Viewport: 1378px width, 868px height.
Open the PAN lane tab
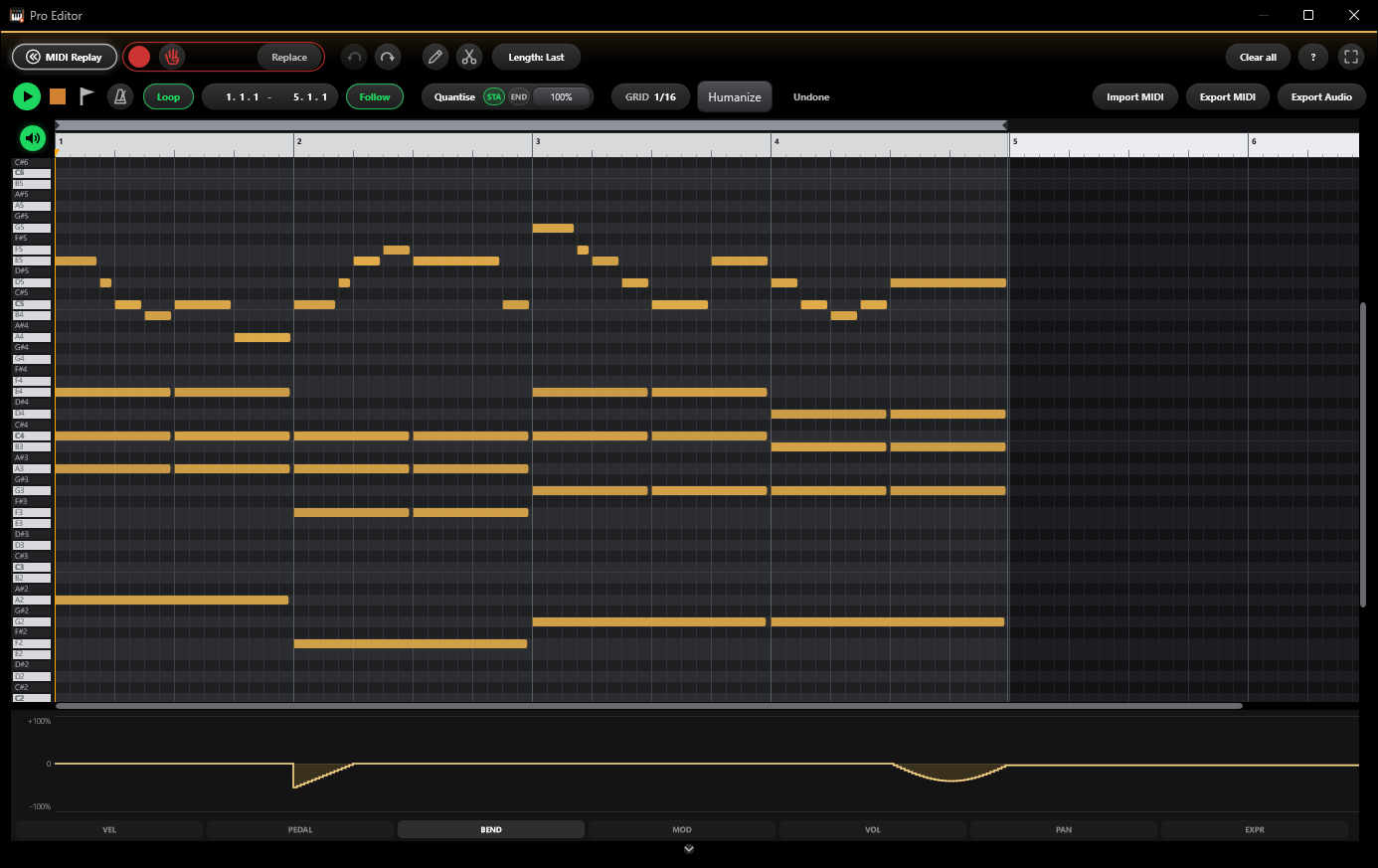[1064, 829]
